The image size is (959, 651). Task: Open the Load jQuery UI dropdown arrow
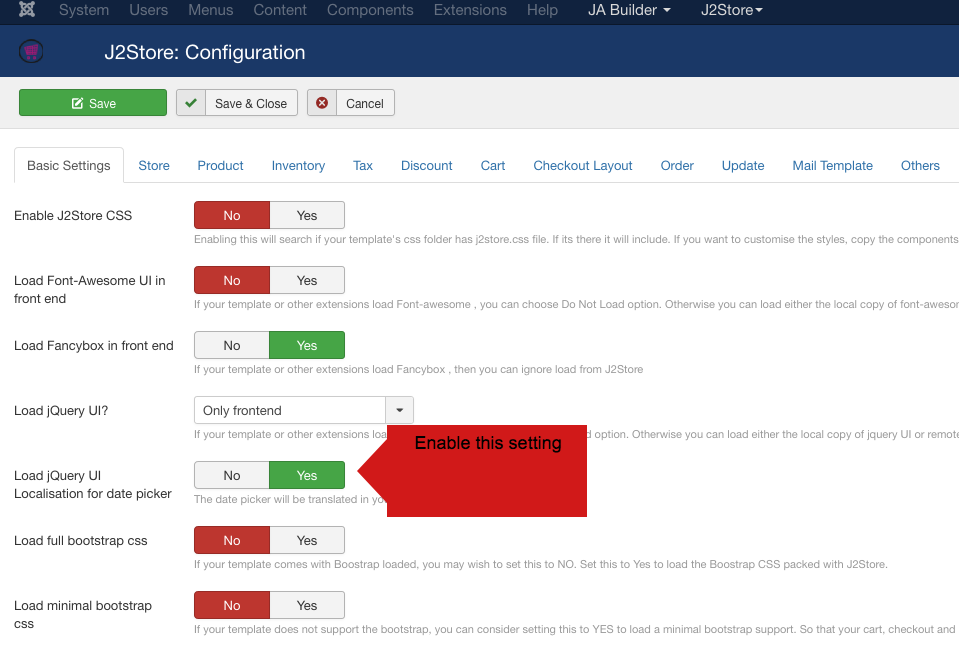coord(399,410)
